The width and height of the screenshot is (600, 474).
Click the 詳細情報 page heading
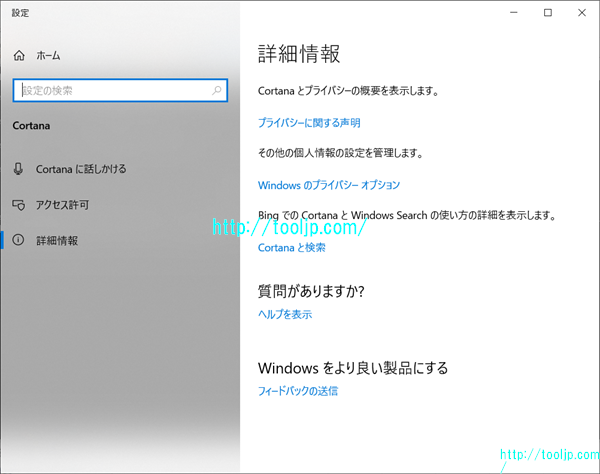click(x=299, y=54)
